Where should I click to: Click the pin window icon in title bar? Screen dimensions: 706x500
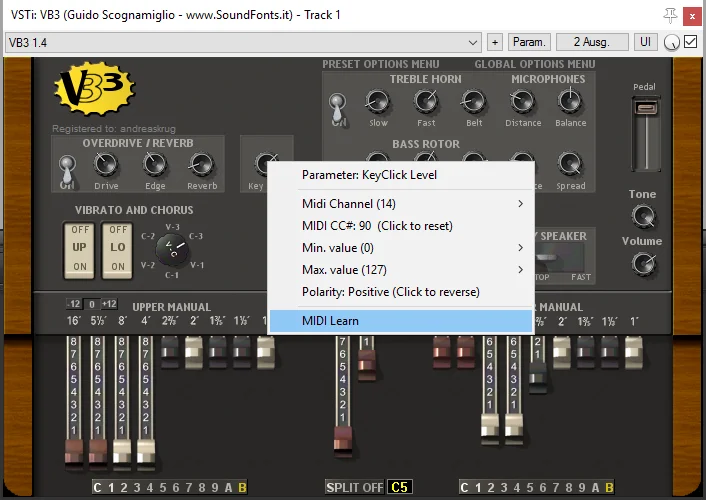point(670,16)
